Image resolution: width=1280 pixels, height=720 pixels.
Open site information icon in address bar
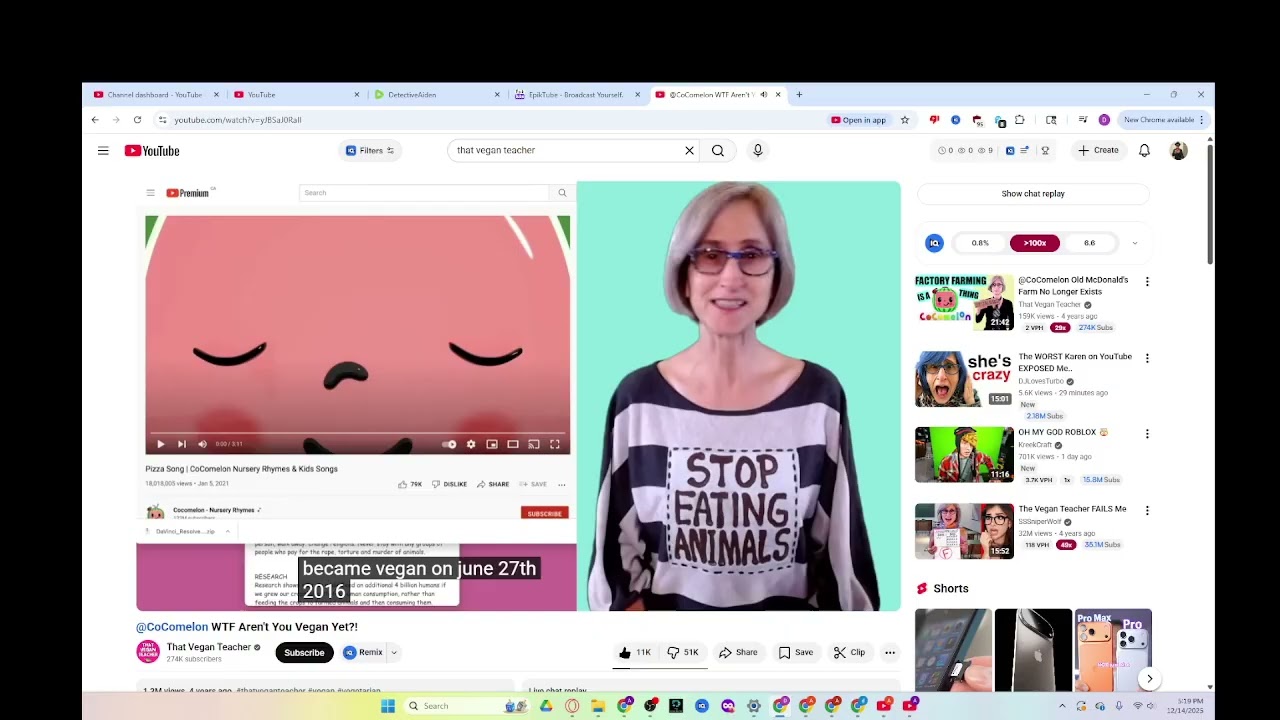[162, 120]
